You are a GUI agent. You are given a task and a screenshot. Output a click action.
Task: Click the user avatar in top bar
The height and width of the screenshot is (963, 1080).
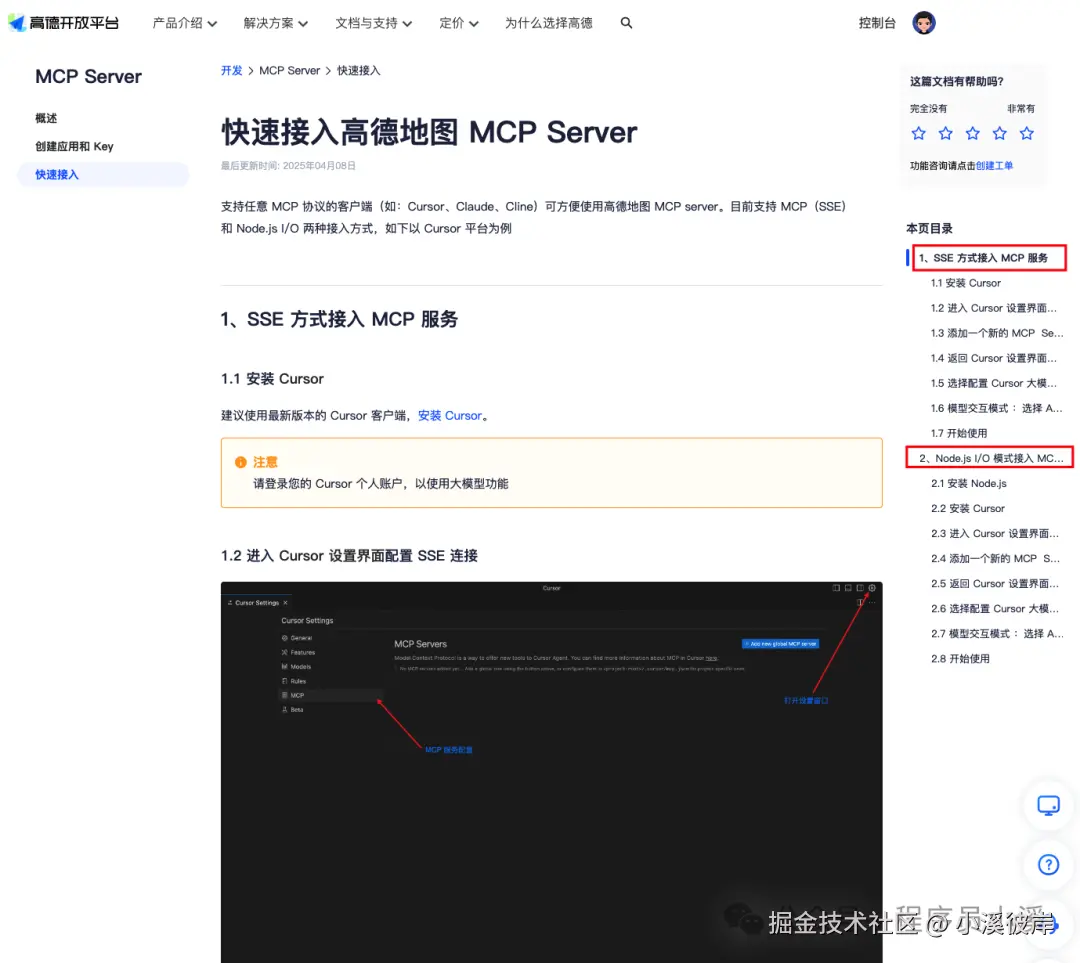click(x=923, y=22)
